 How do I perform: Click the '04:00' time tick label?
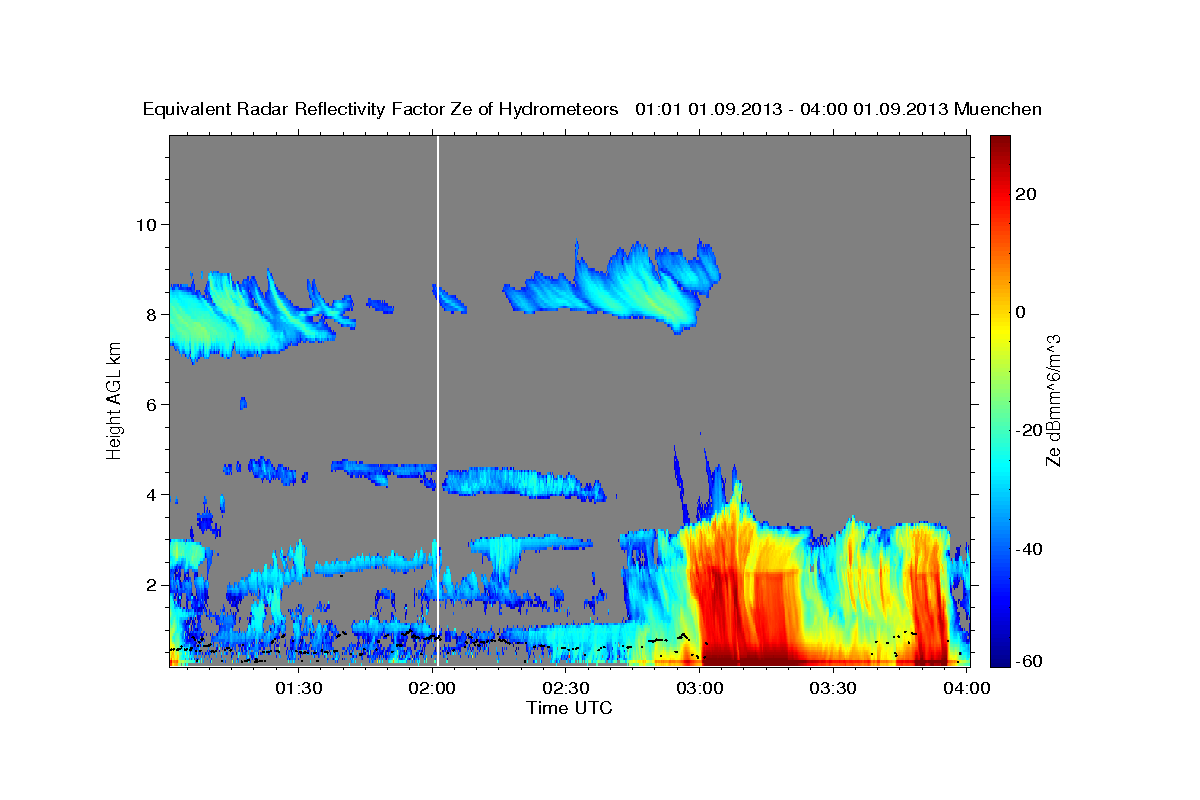967,688
